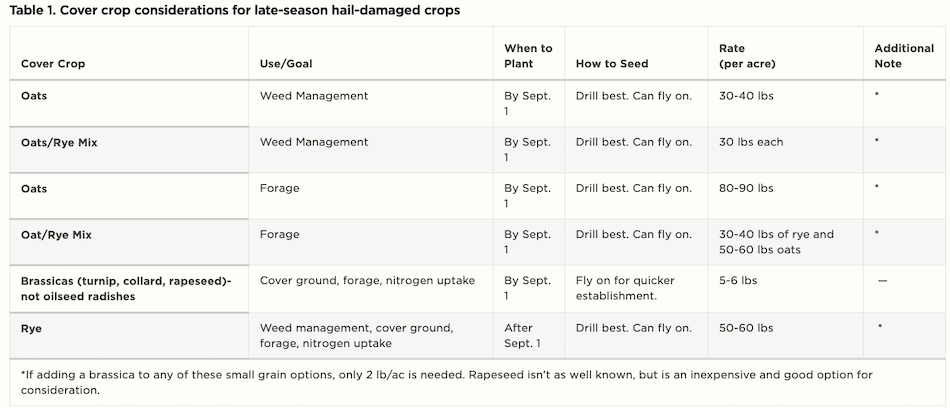The width and height of the screenshot is (950, 408).
Task: Click the "When to Plant" column header
Action: [528, 56]
